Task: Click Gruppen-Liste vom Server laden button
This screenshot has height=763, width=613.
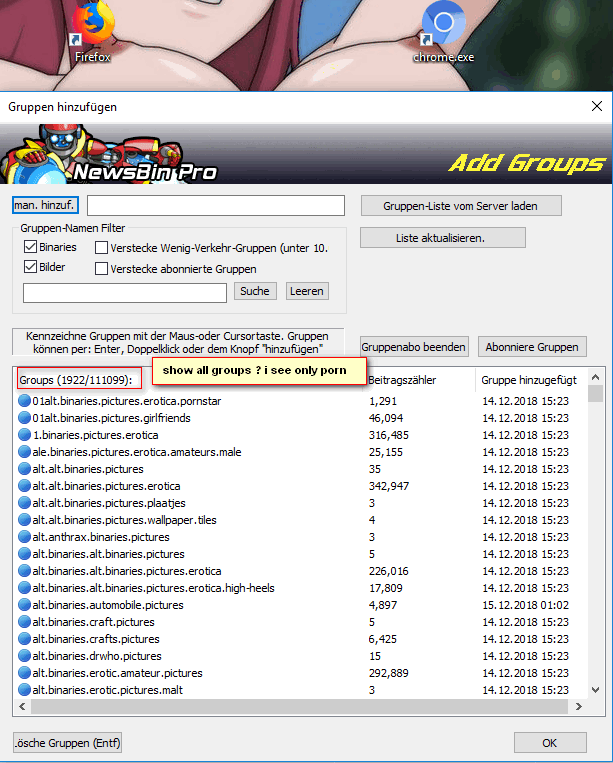Action: (461, 206)
